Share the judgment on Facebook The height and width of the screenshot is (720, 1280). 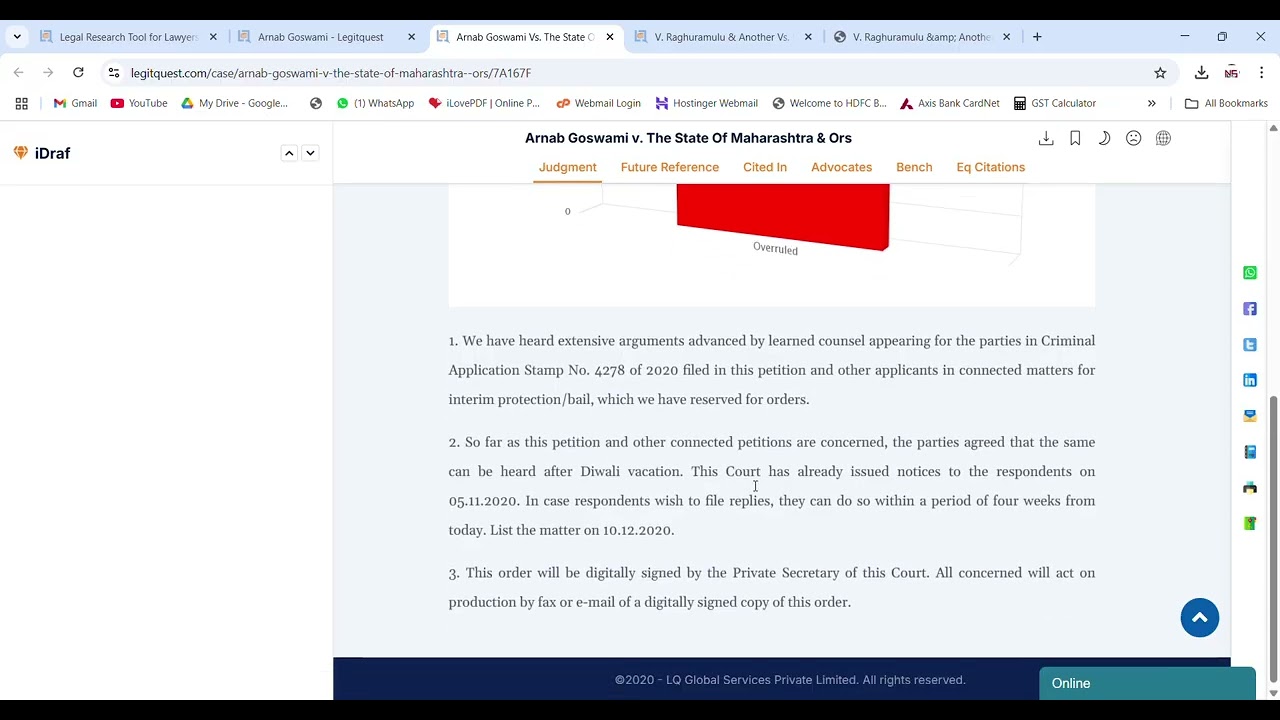pyautogui.click(x=1250, y=309)
